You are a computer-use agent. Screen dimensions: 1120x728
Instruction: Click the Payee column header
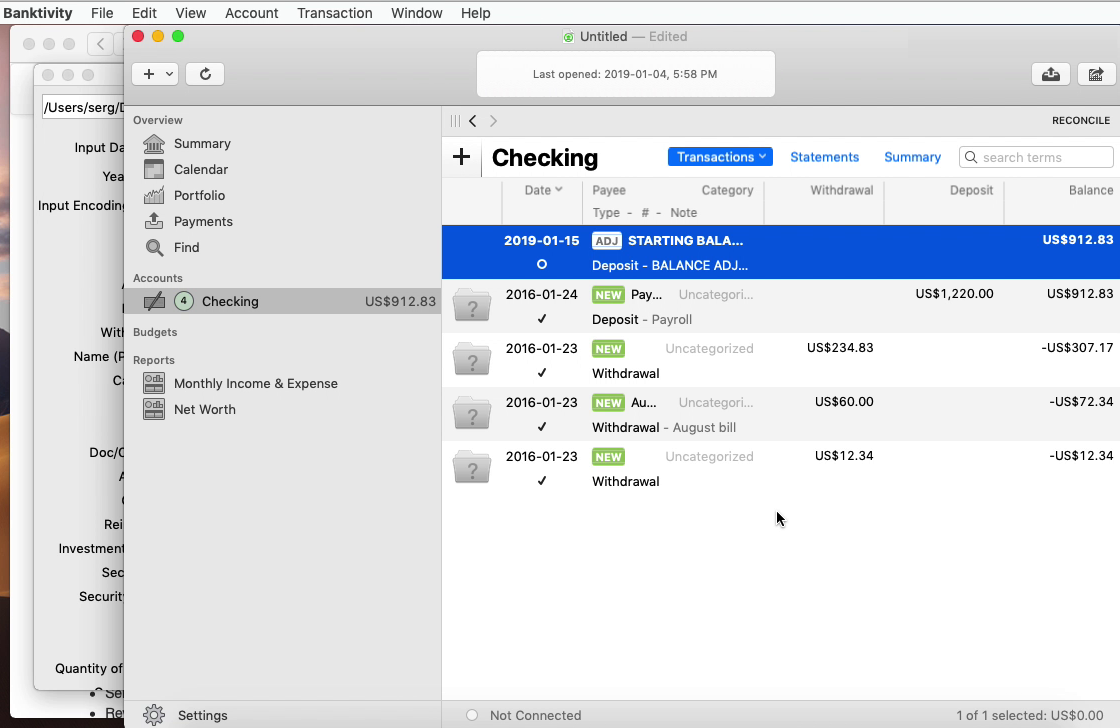coord(609,190)
